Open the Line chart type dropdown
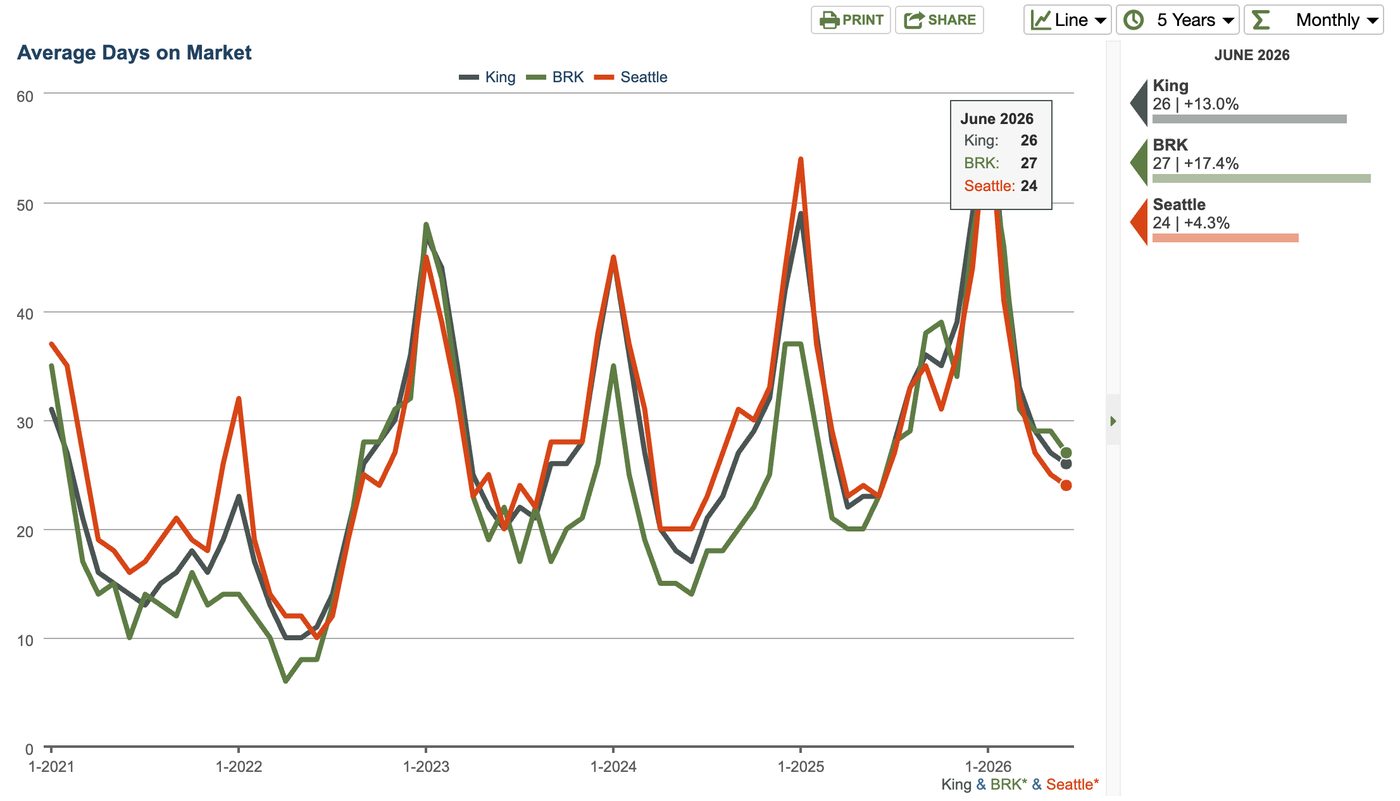Viewport: 1400px width, 801px height. click(1068, 20)
